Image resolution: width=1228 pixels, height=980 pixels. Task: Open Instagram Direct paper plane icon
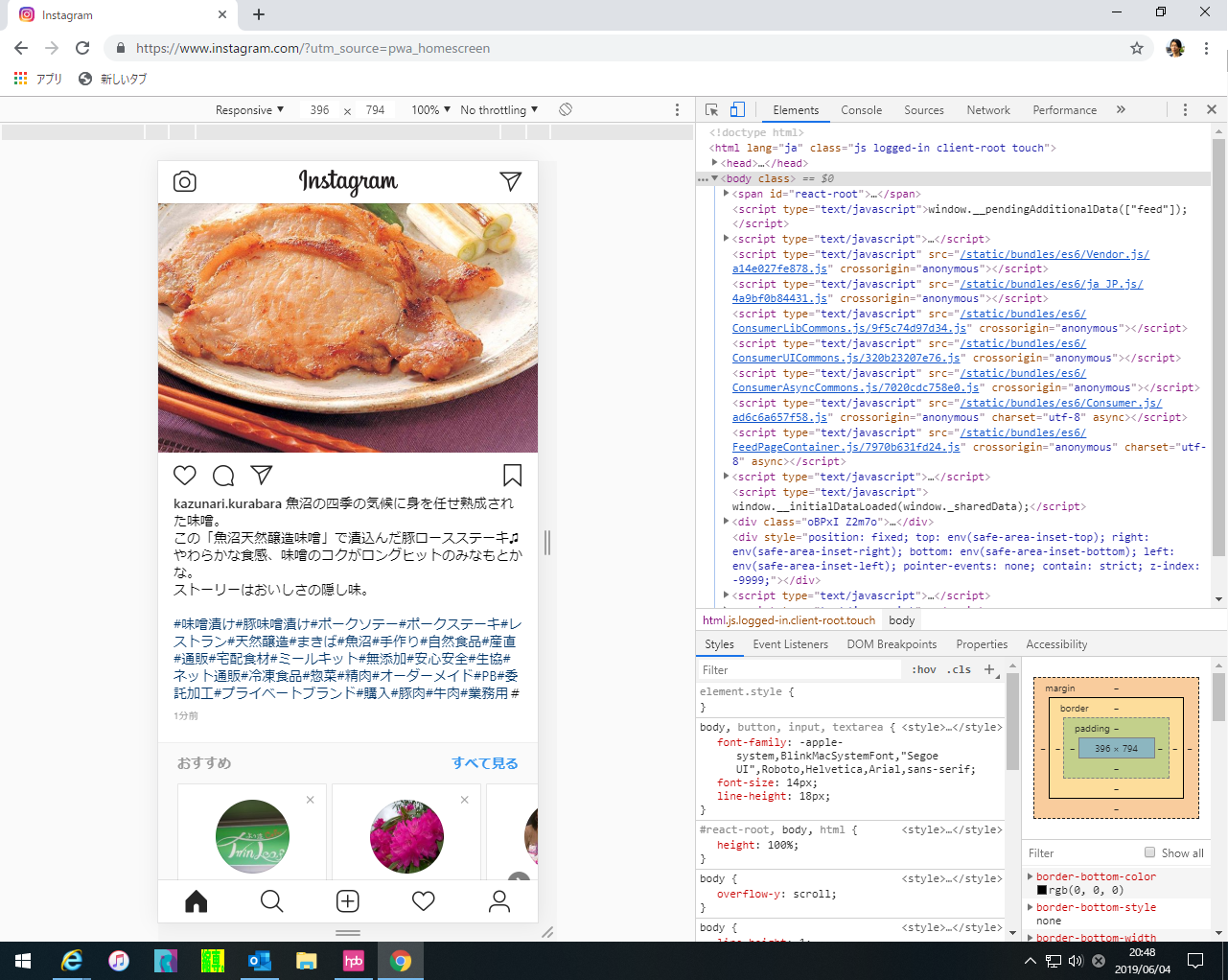511,181
